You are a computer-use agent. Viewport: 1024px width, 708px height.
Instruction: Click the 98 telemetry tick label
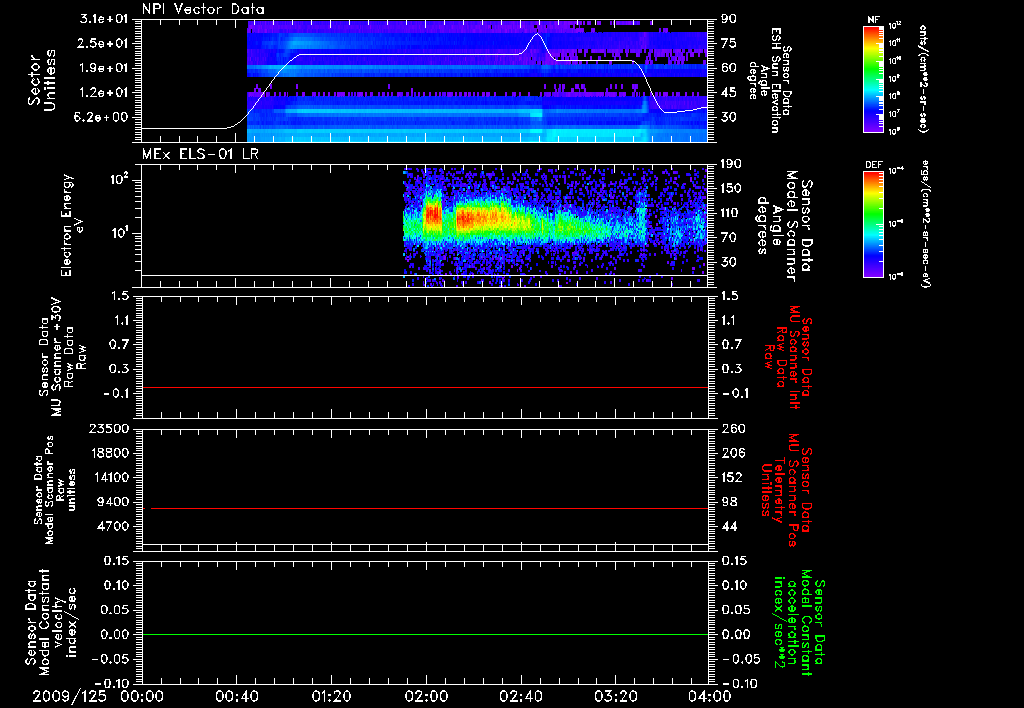(729, 502)
